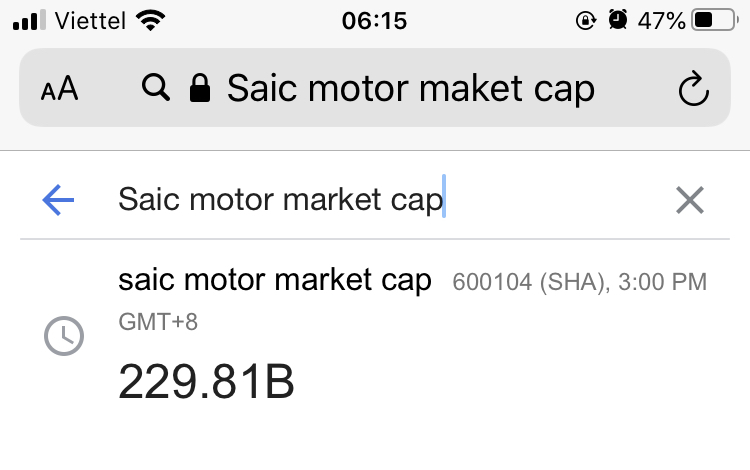Tap the battery indicator icon

coord(715,20)
